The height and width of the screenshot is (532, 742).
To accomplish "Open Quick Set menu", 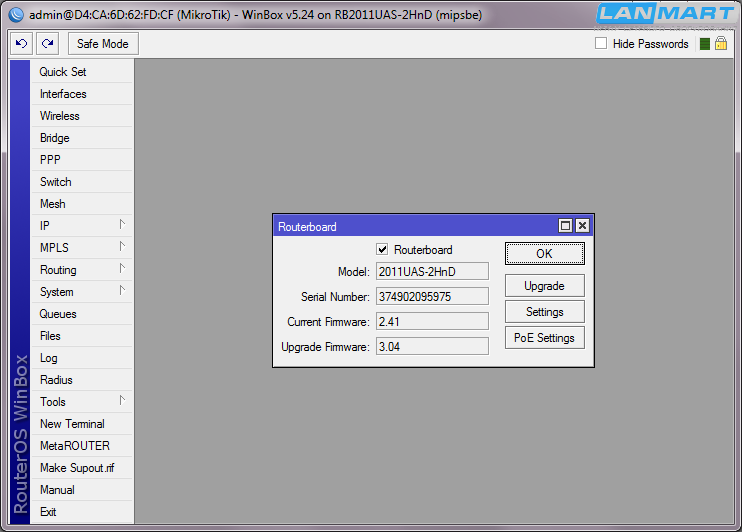I will pos(81,72).
